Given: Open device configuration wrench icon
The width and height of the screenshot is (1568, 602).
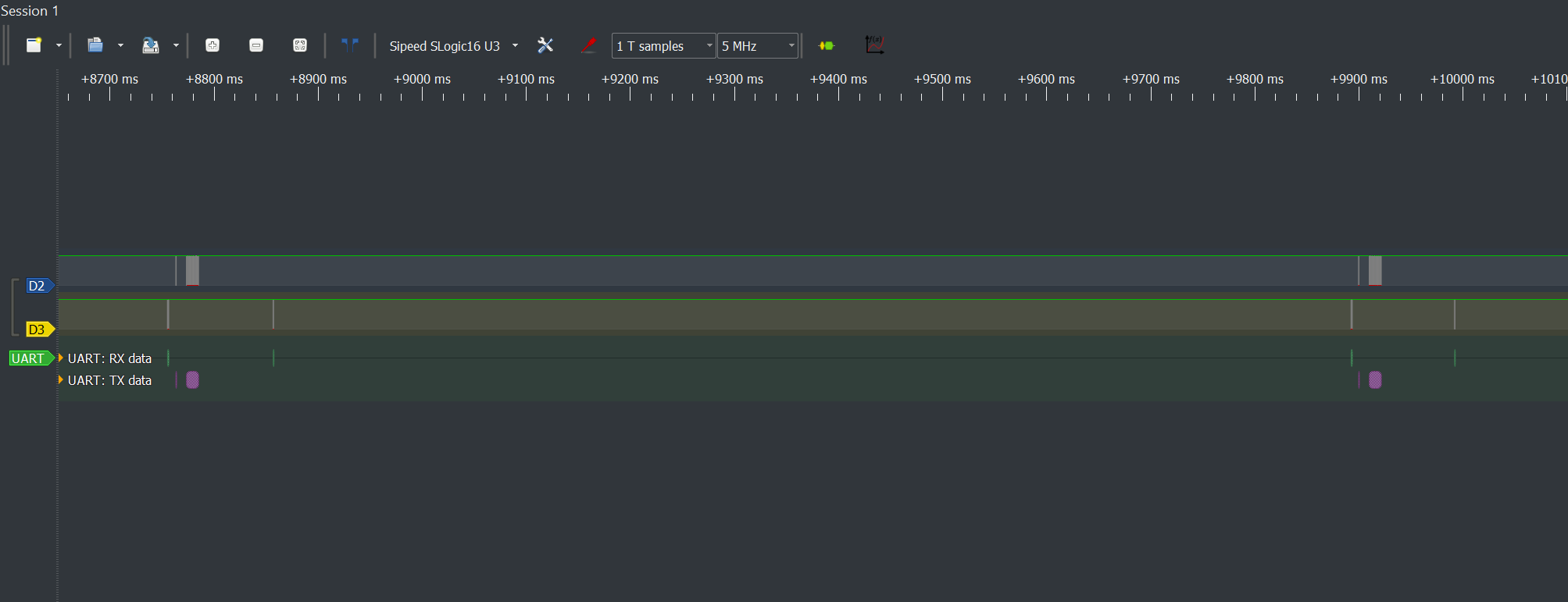Looking at the screenshot, I should [x=545, y=45].
